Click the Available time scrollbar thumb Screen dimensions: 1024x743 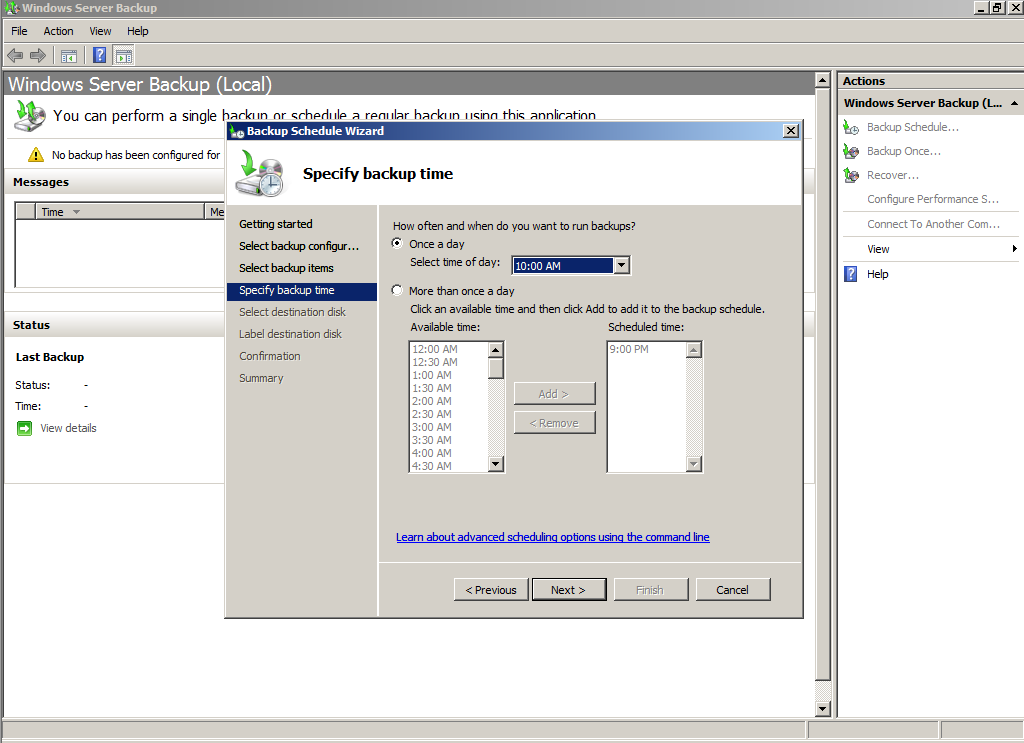click(496, 368)
